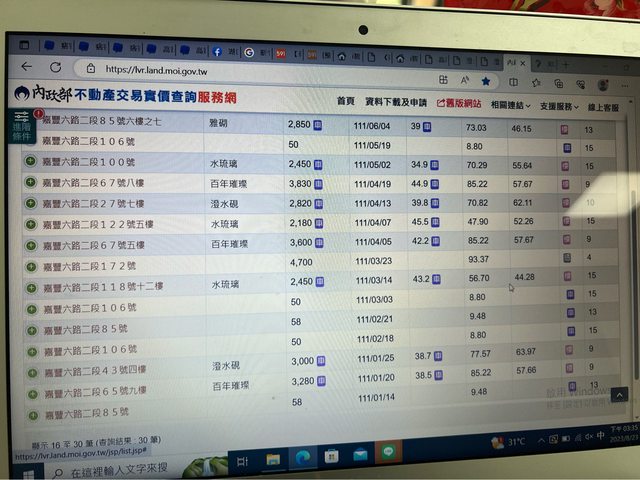Open Microsoft Edge from the taskbar
640x480 pixels.
[304, 457]
